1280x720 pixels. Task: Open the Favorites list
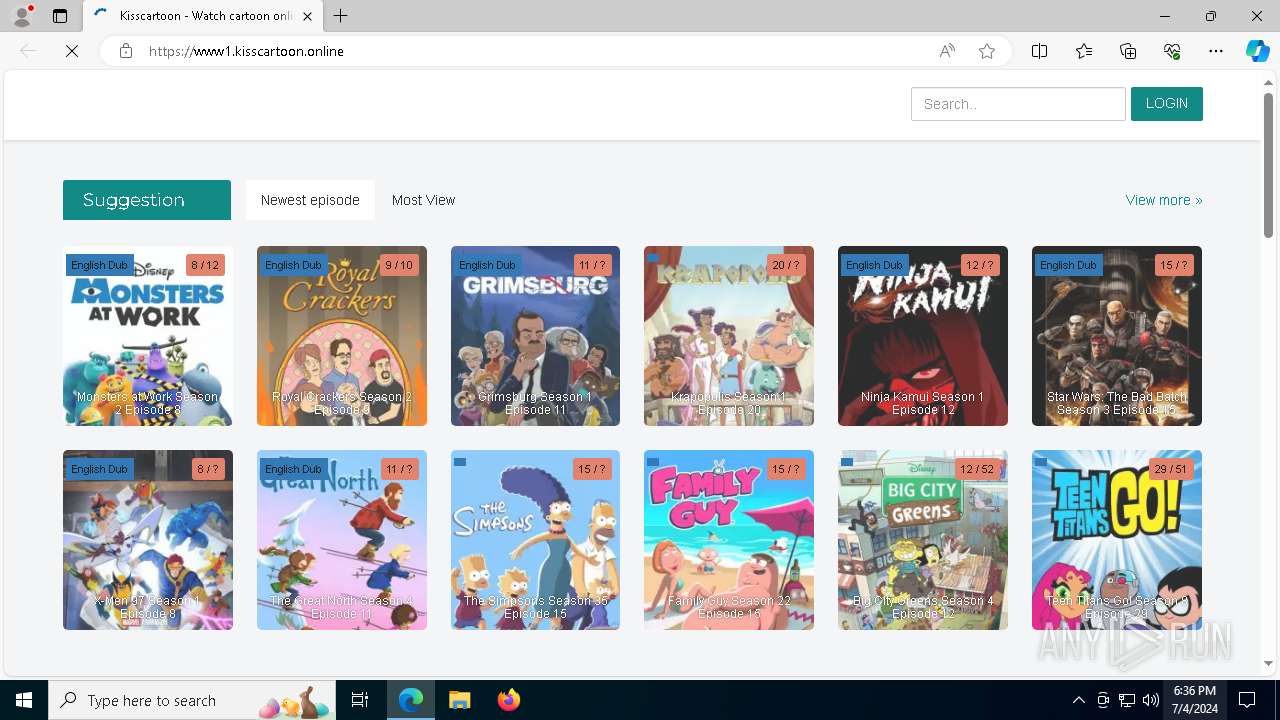coord(1084,51)
